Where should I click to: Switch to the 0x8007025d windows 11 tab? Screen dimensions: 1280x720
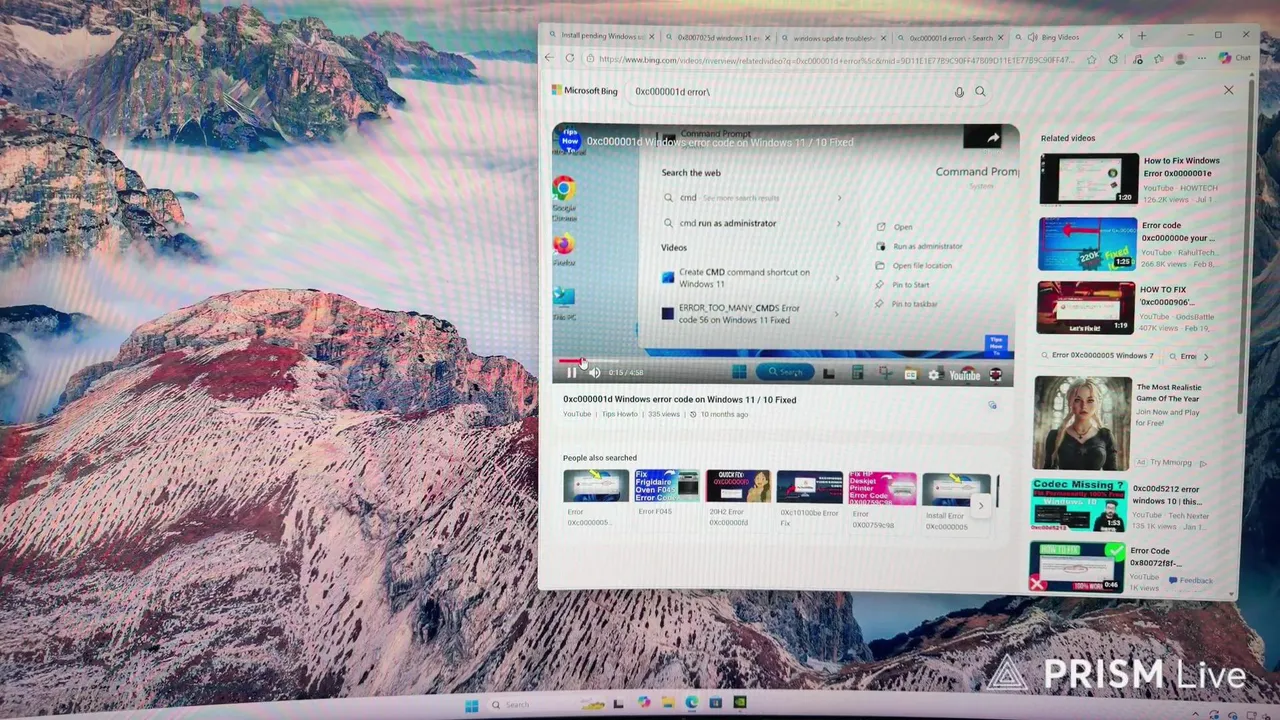718,38
